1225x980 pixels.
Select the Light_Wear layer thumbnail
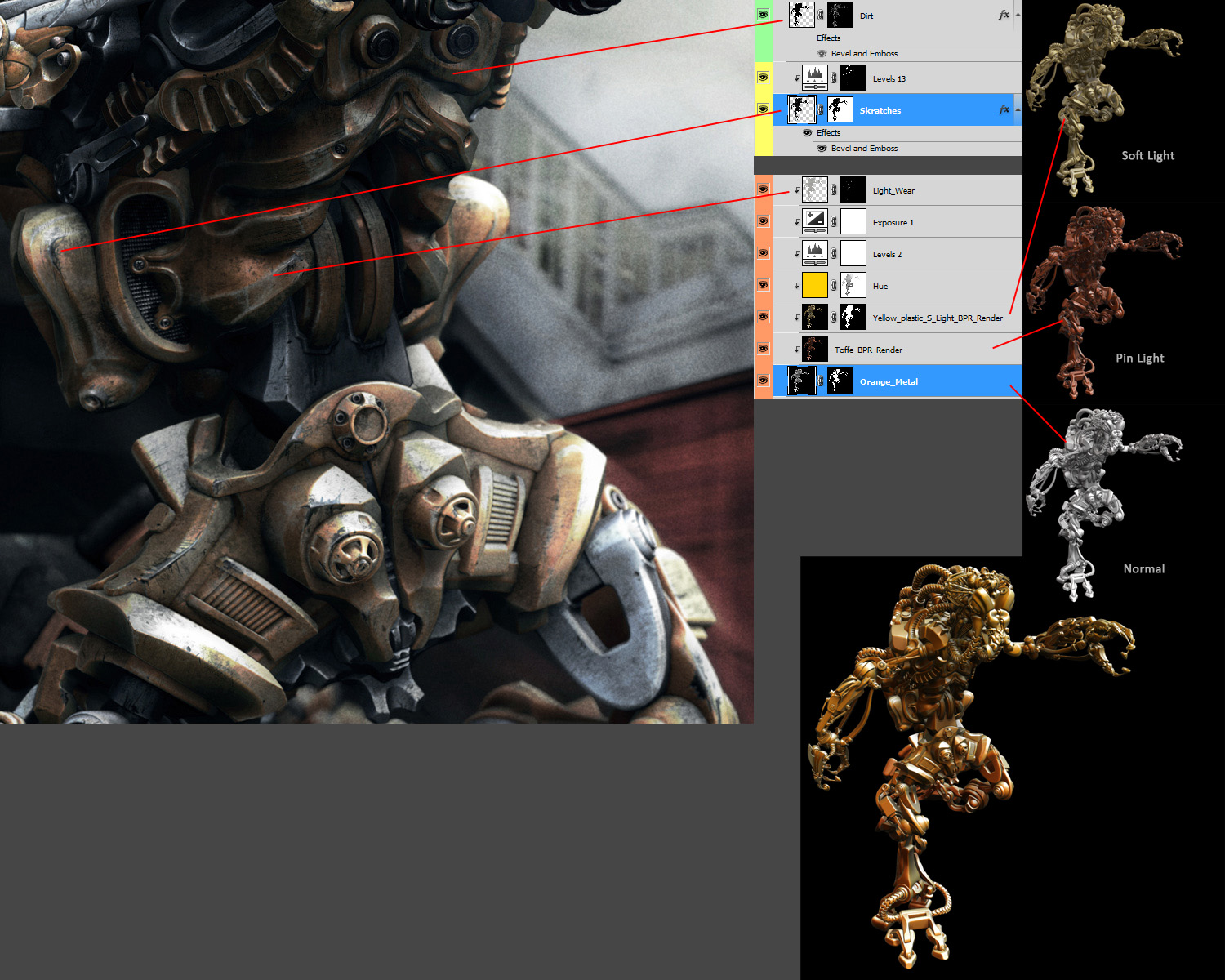815,189
